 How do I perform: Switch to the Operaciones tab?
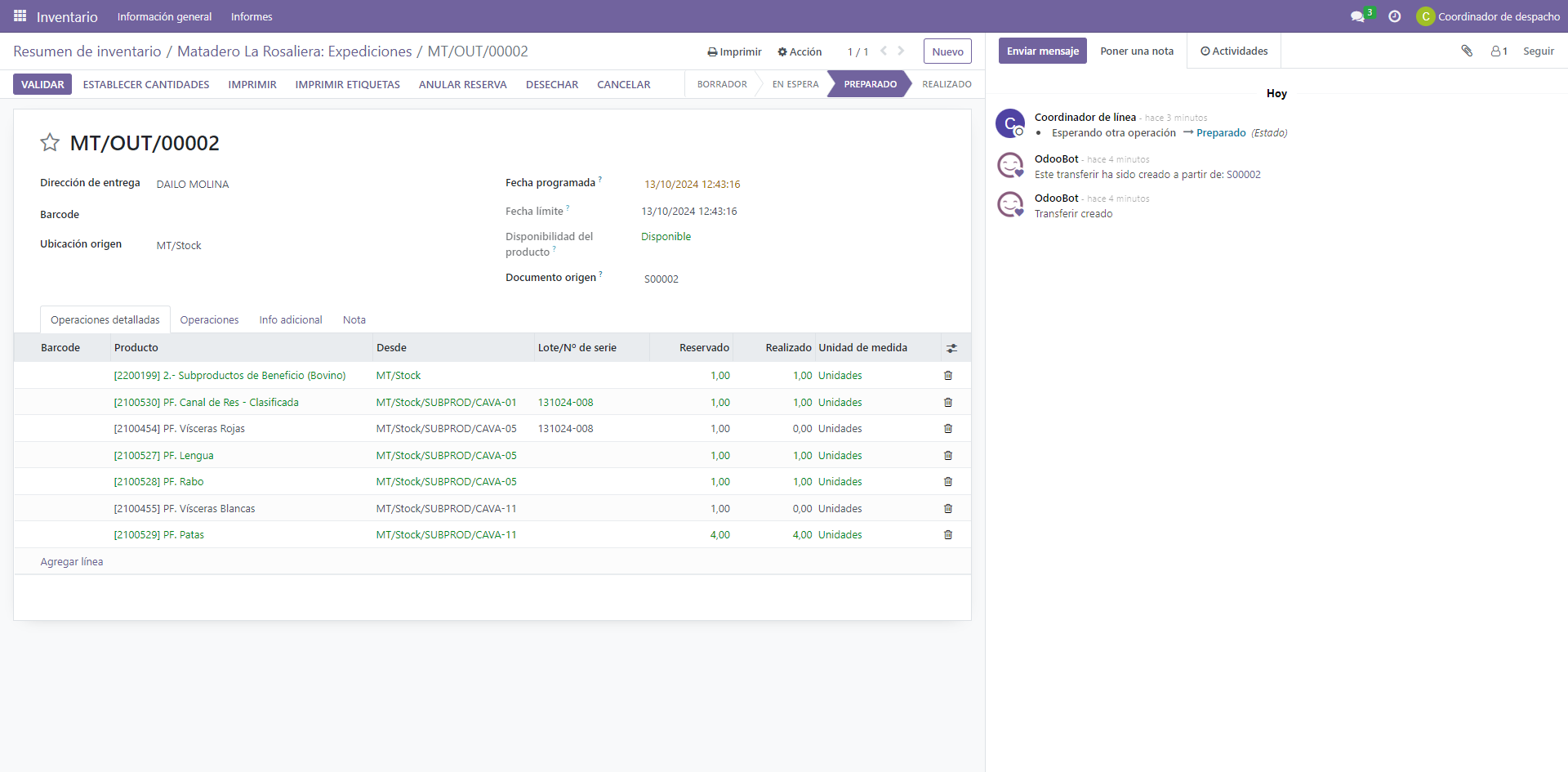tap(209, 320)
